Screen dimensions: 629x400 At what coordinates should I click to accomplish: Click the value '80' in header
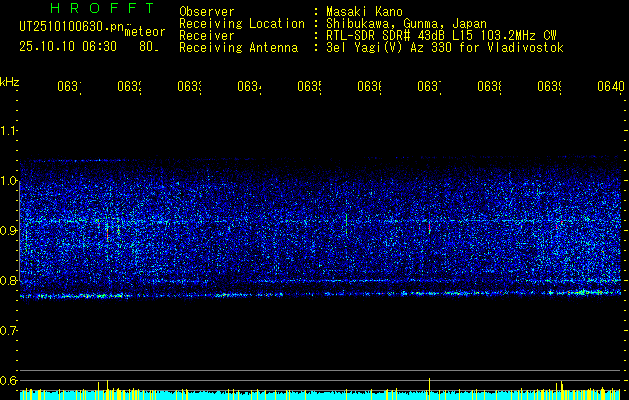click(148, 47)
